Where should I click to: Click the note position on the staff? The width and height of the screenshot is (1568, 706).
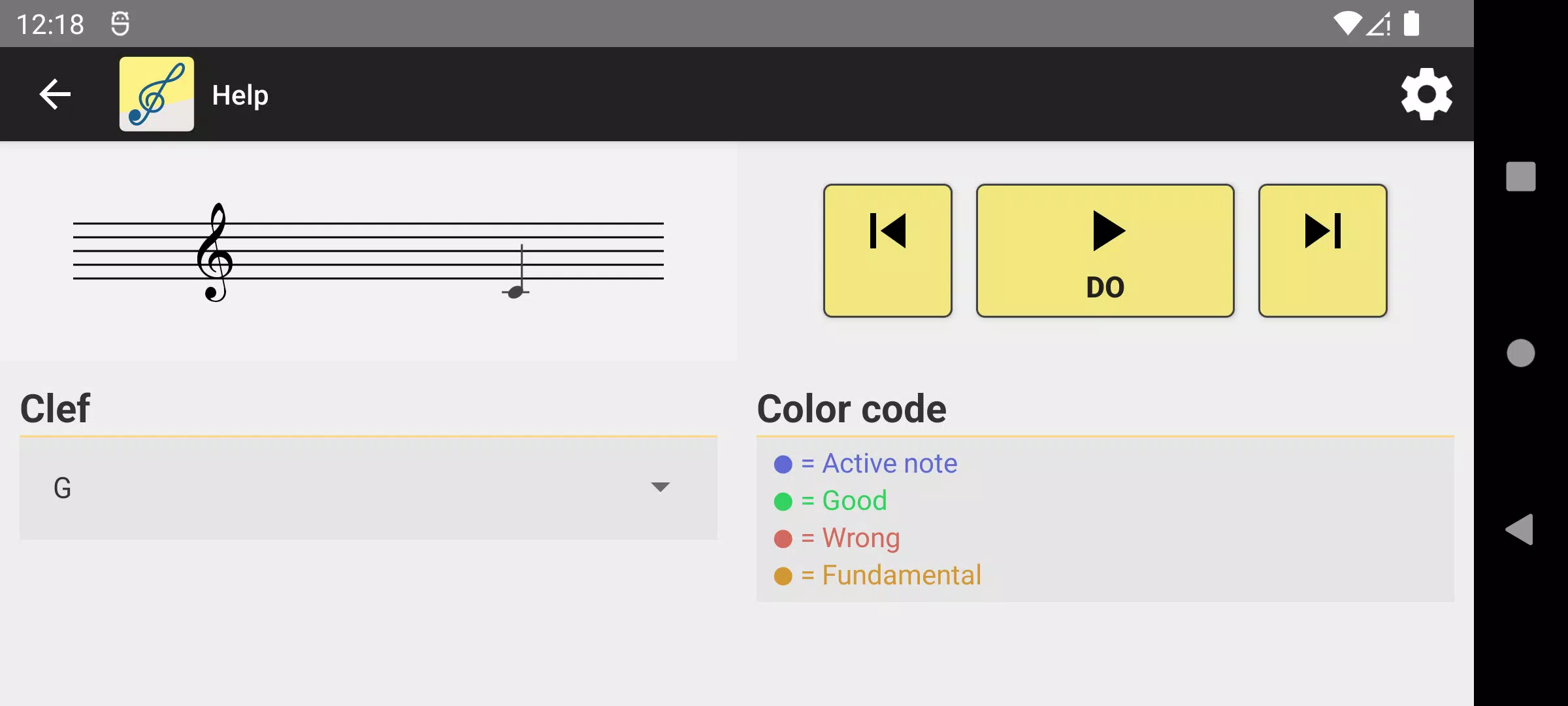(x=515, y=291)
